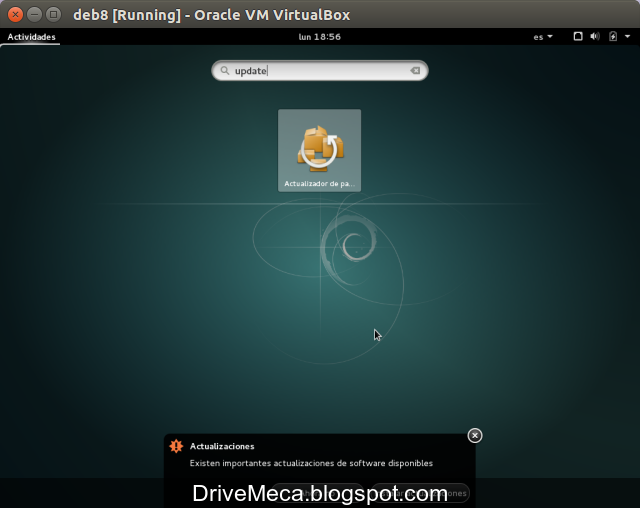Clear the search field with the backspace icon
Screen dimensions: 640x508
[x=415, y=71]
